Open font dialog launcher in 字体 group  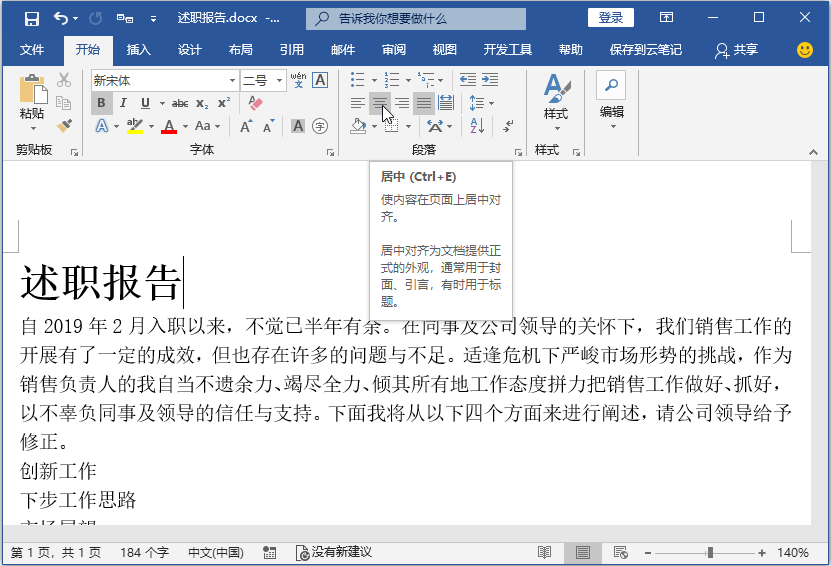click(x=330, y=153)
